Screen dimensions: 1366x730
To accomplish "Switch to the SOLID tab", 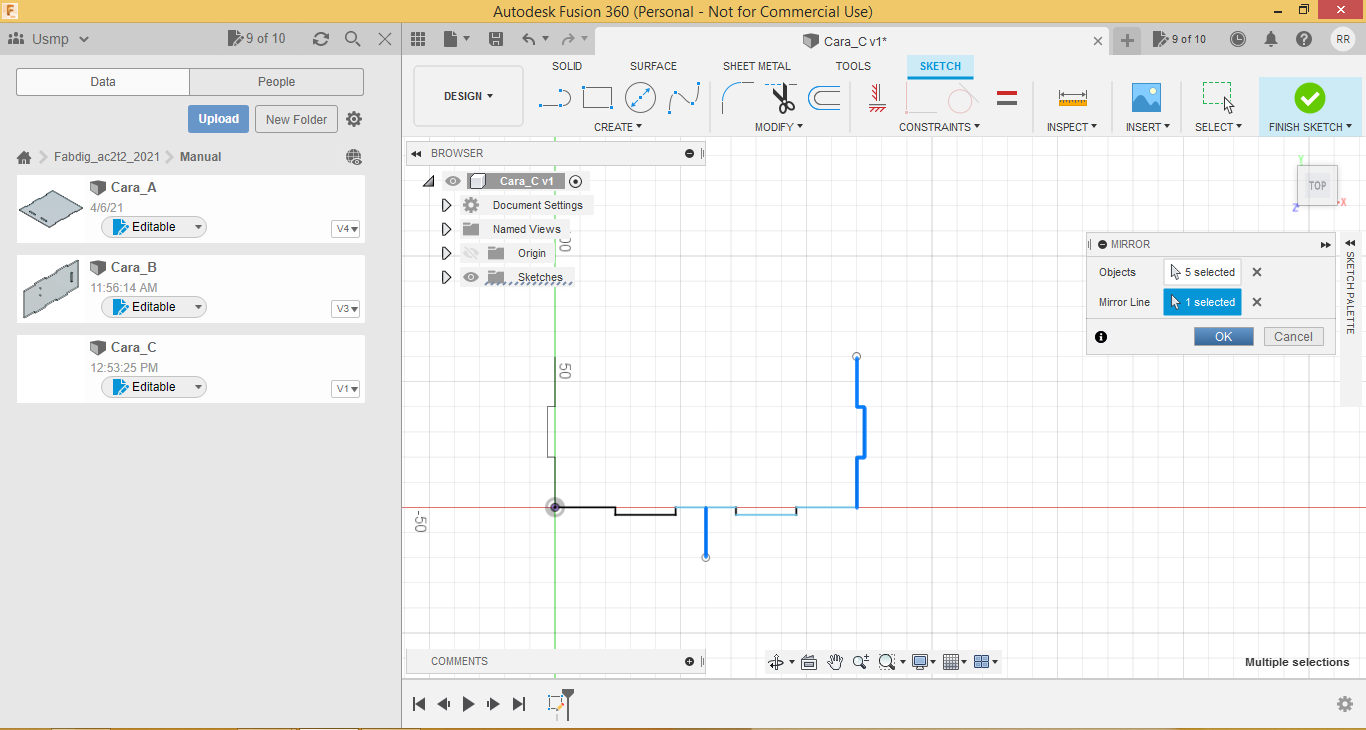I will [x=567, y=66].
